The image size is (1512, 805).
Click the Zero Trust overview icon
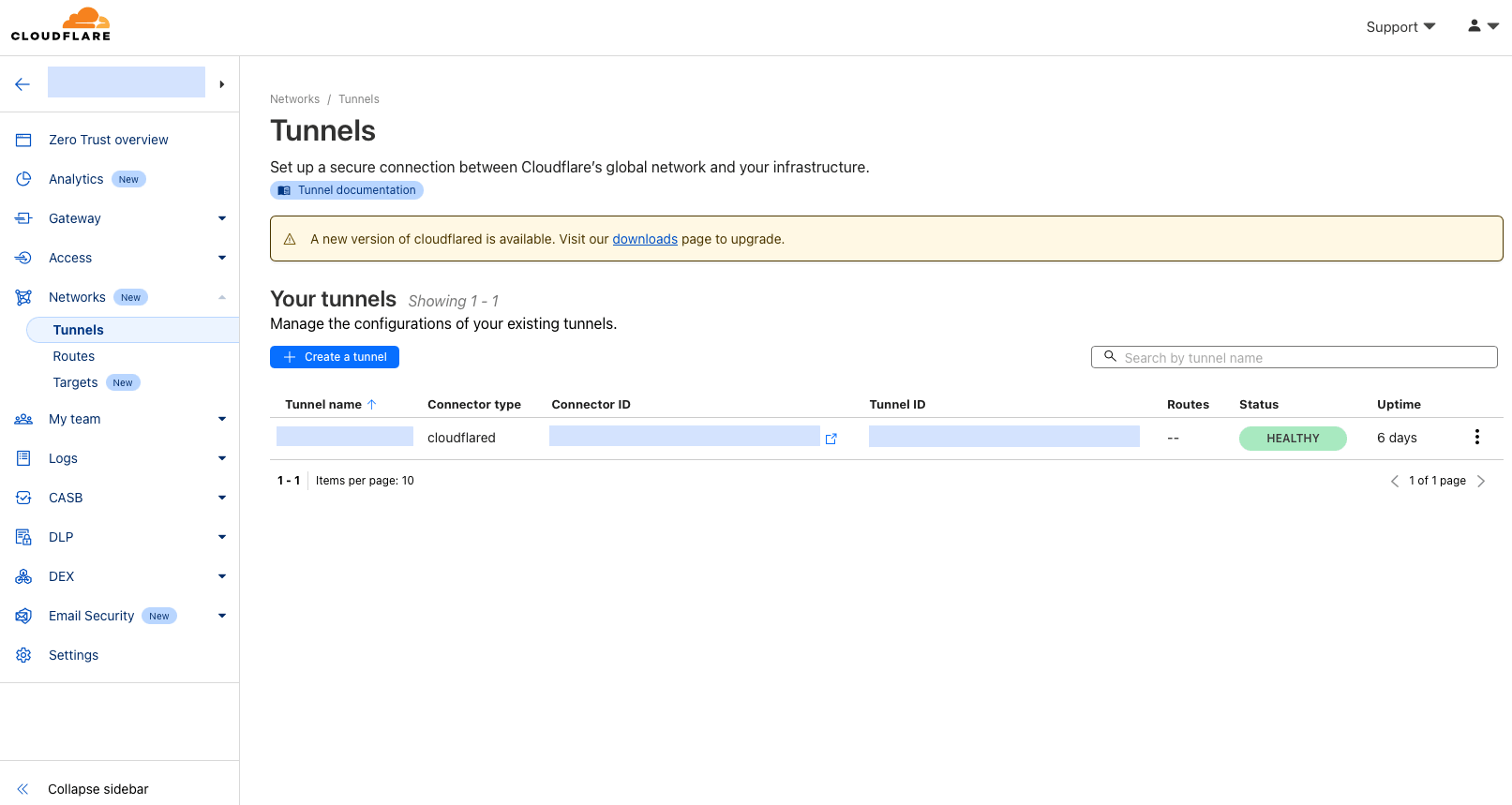pos(23,140)
